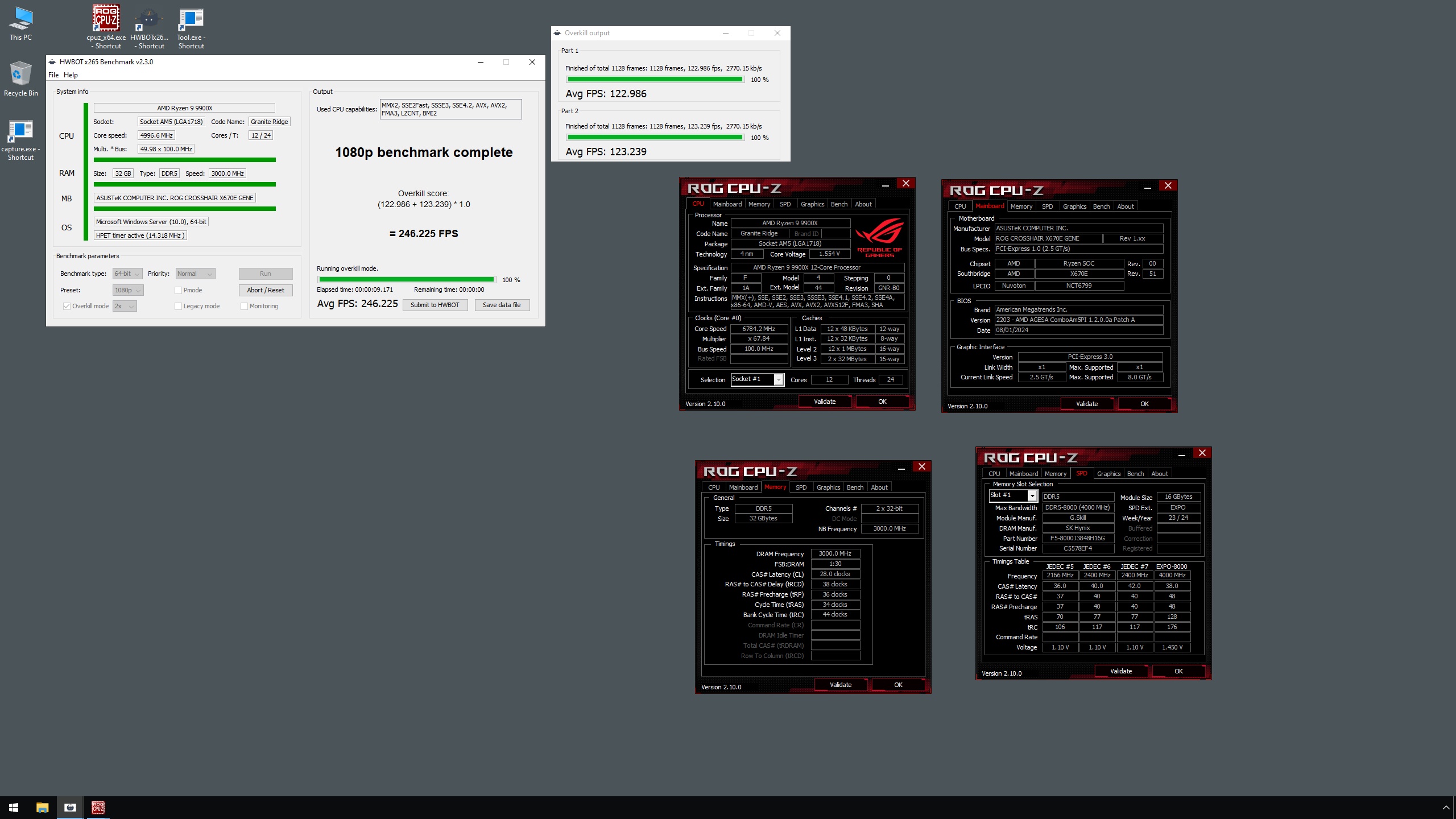Select About tab in SPD window
The width and height of the screenshot is (1456, 819).
1160,474
